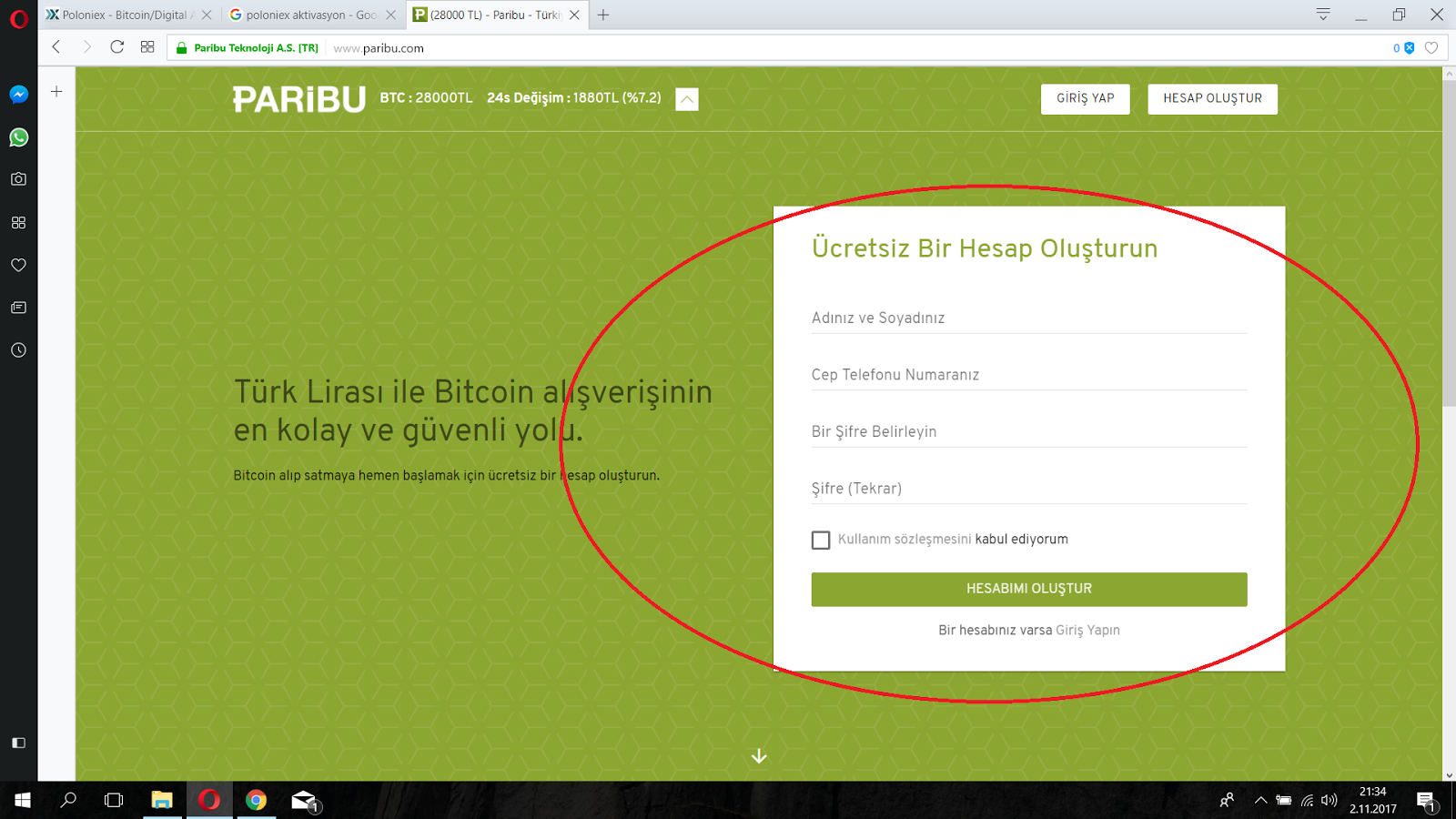Open the People icon in the taskbar
The width and height of the screenshot is (1456, 819).
(x=1227, y=801)
